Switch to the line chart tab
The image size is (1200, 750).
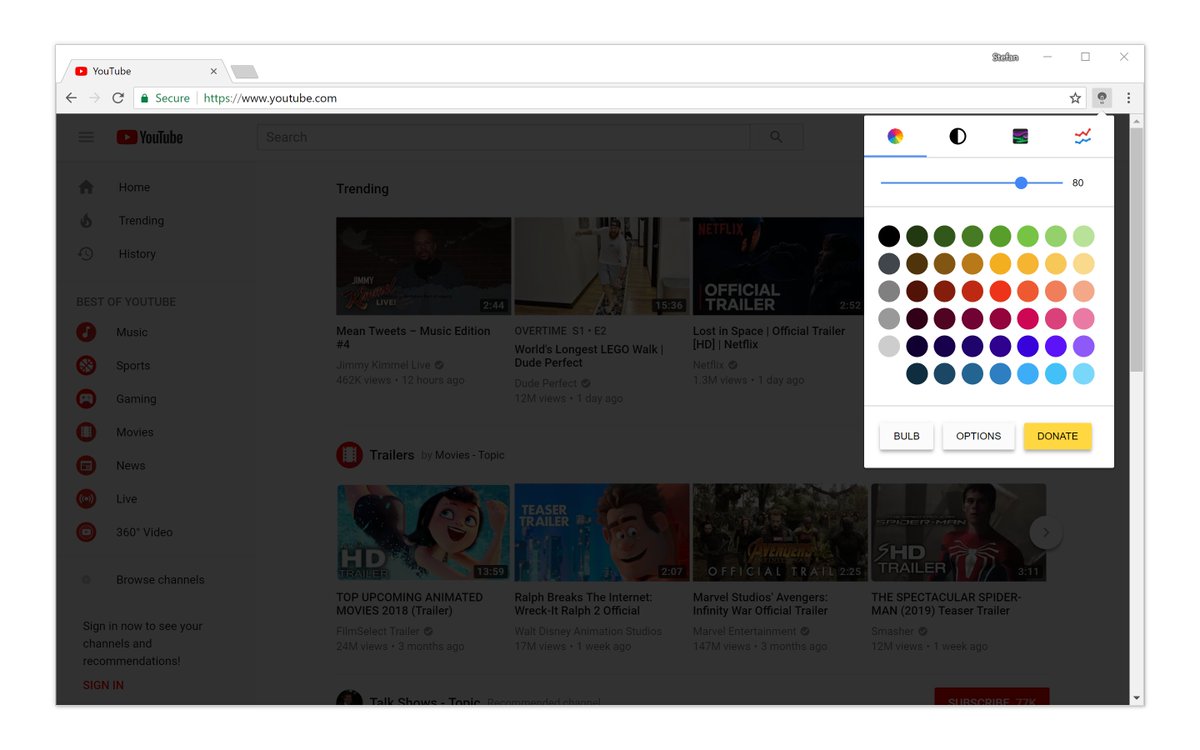tap(1083, 137)
